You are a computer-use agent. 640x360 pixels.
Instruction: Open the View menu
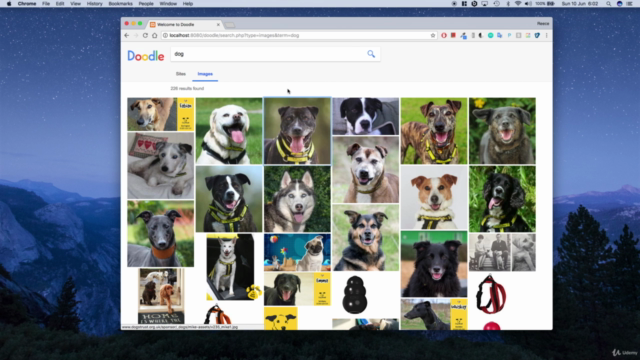[76, 4]
